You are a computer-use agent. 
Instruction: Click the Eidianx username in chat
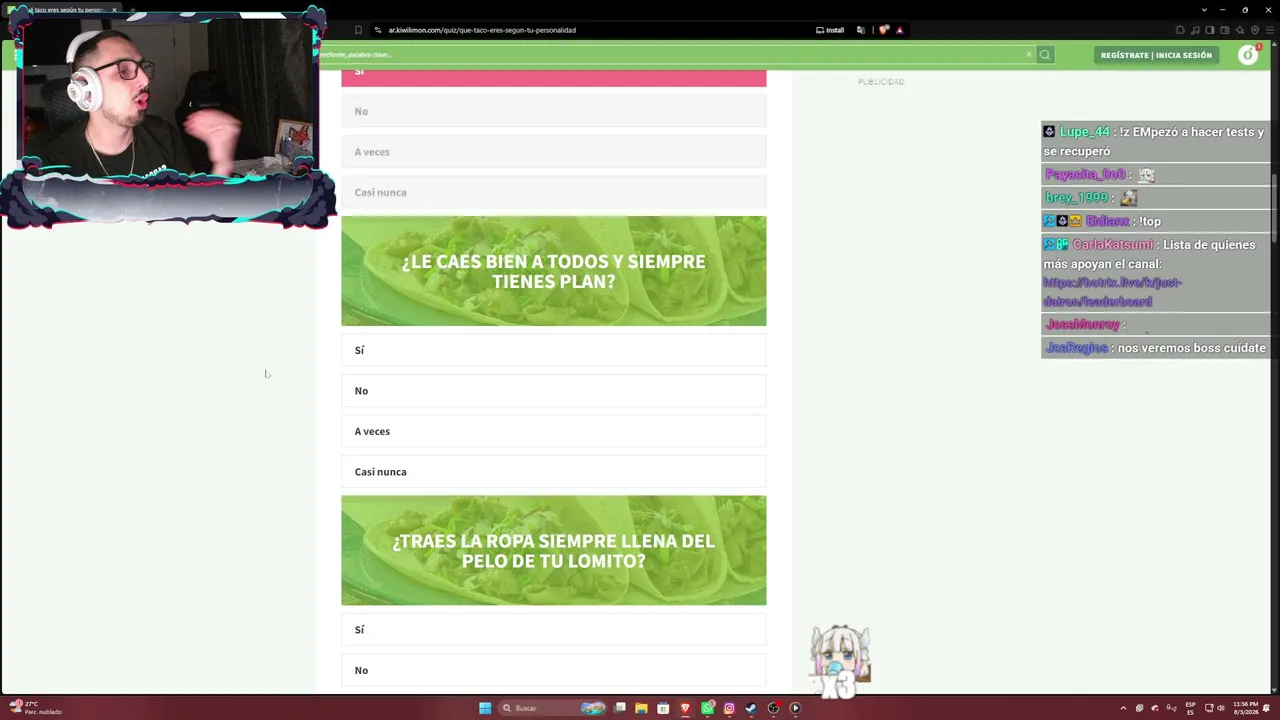tap(1107, 221)
